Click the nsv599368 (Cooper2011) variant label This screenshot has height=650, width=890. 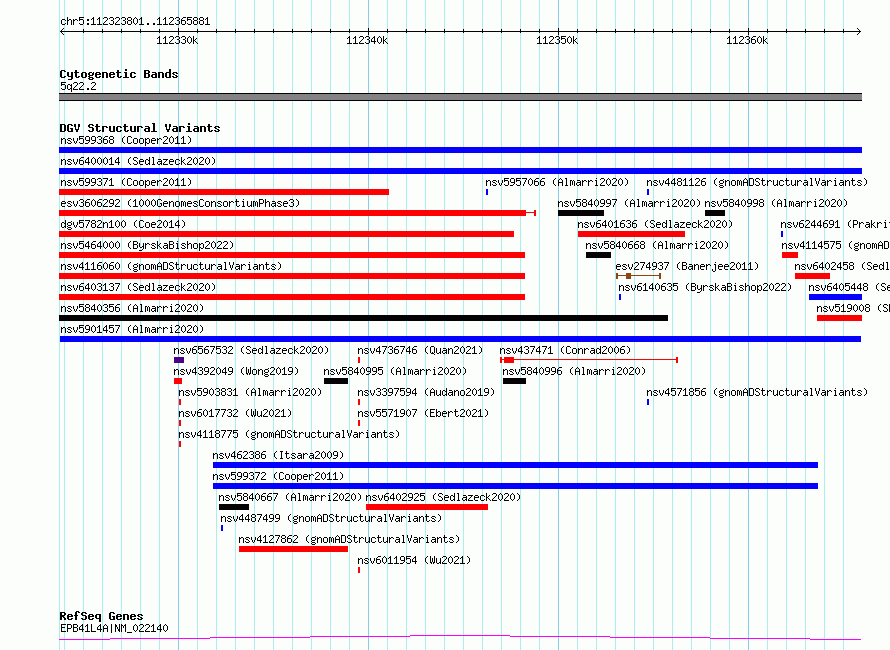pos(126,140)
